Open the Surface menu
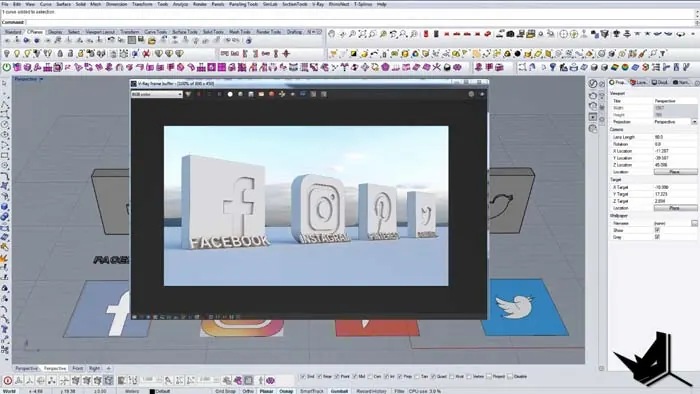This screenshot has height=394, width=700. [x=64, y=4]
